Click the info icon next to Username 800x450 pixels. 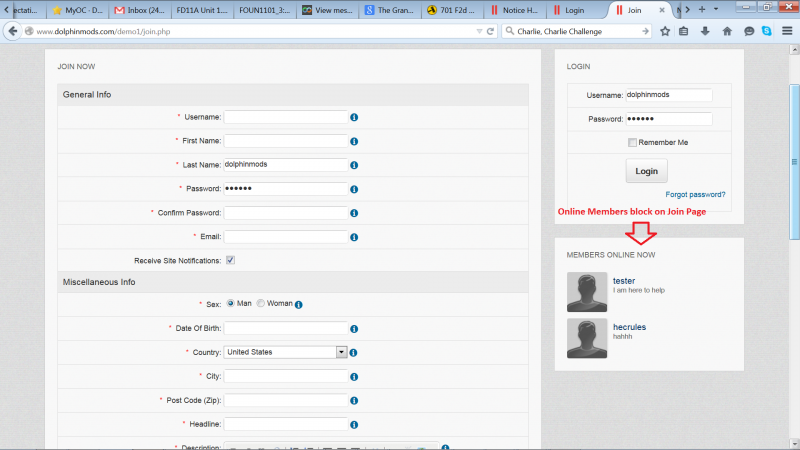354,117
